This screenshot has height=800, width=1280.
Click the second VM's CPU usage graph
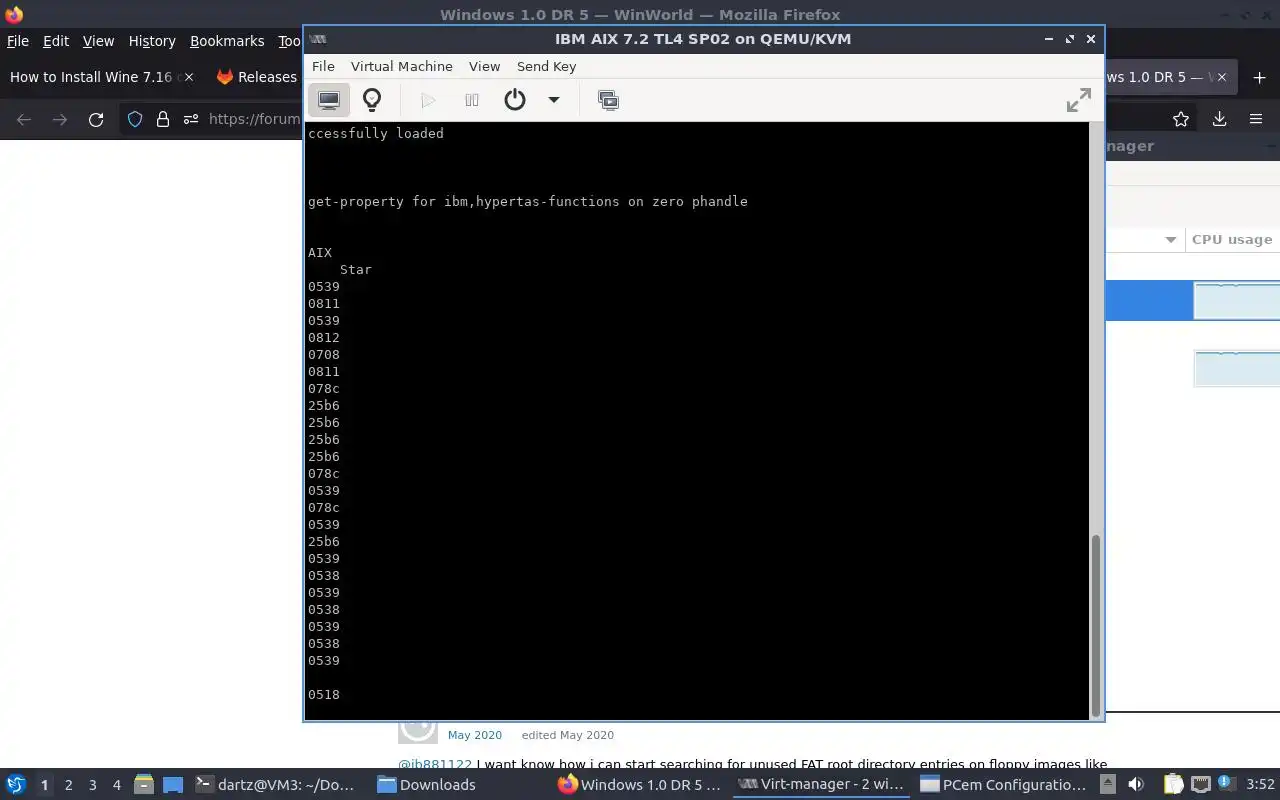pyautogui.click(x=1237, y=369)
